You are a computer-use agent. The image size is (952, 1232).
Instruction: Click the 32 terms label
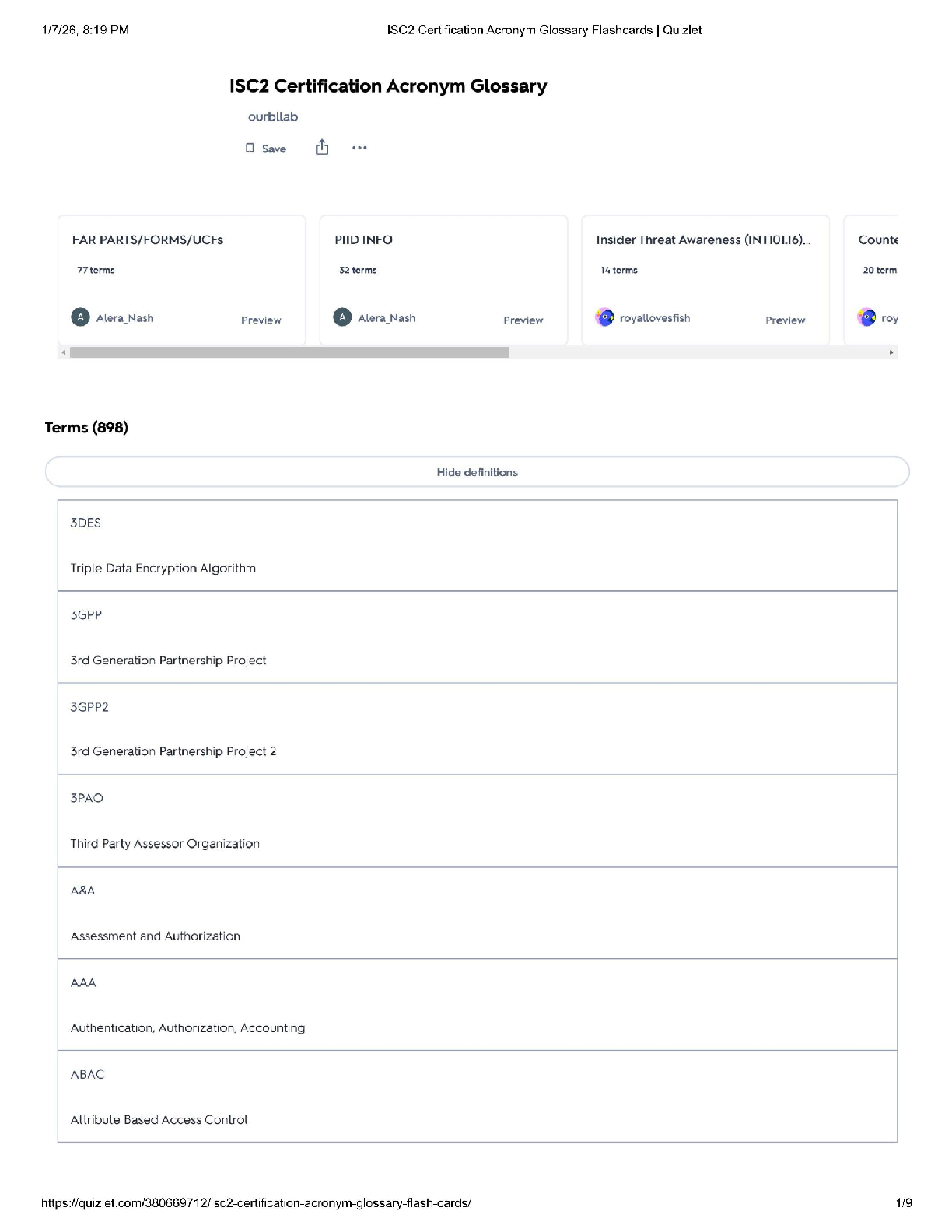(358, 270)
